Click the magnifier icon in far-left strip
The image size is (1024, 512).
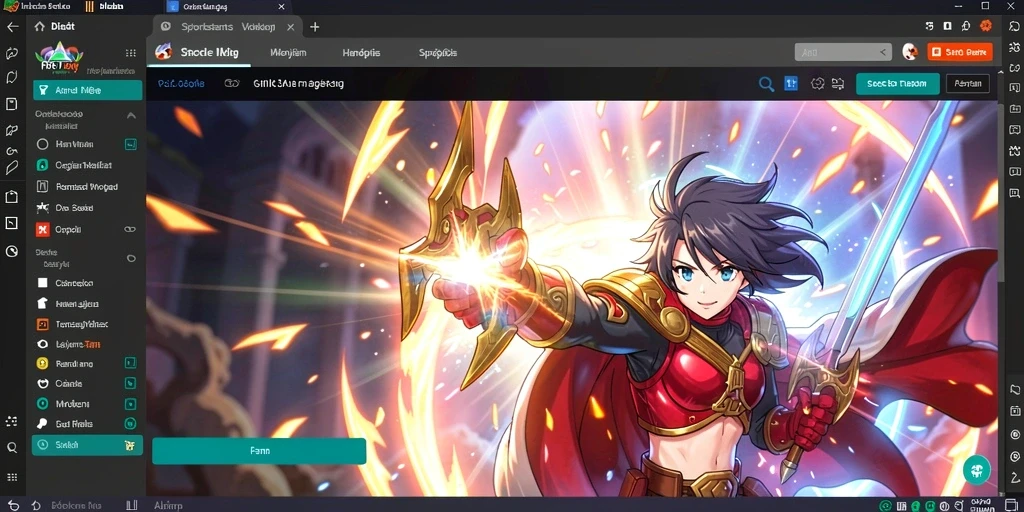click(x=12, y=447)
